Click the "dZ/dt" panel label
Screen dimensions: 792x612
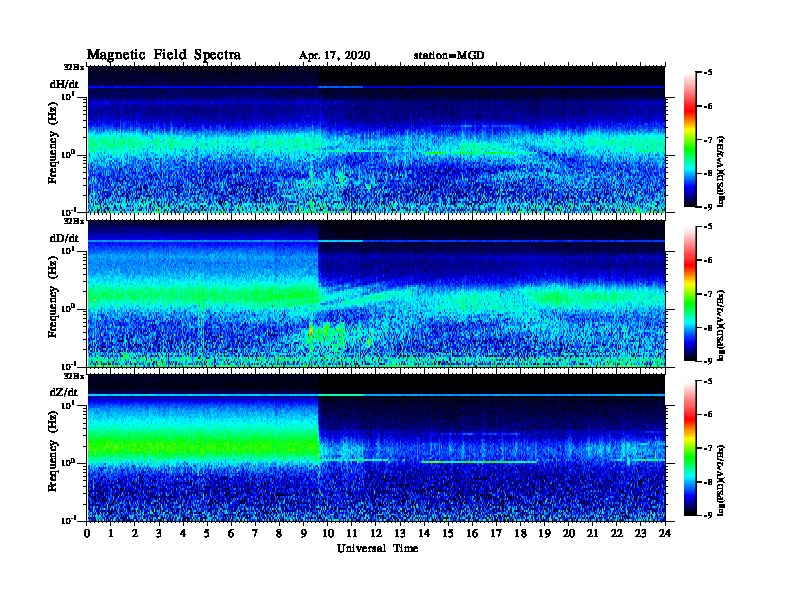point(64,392)
